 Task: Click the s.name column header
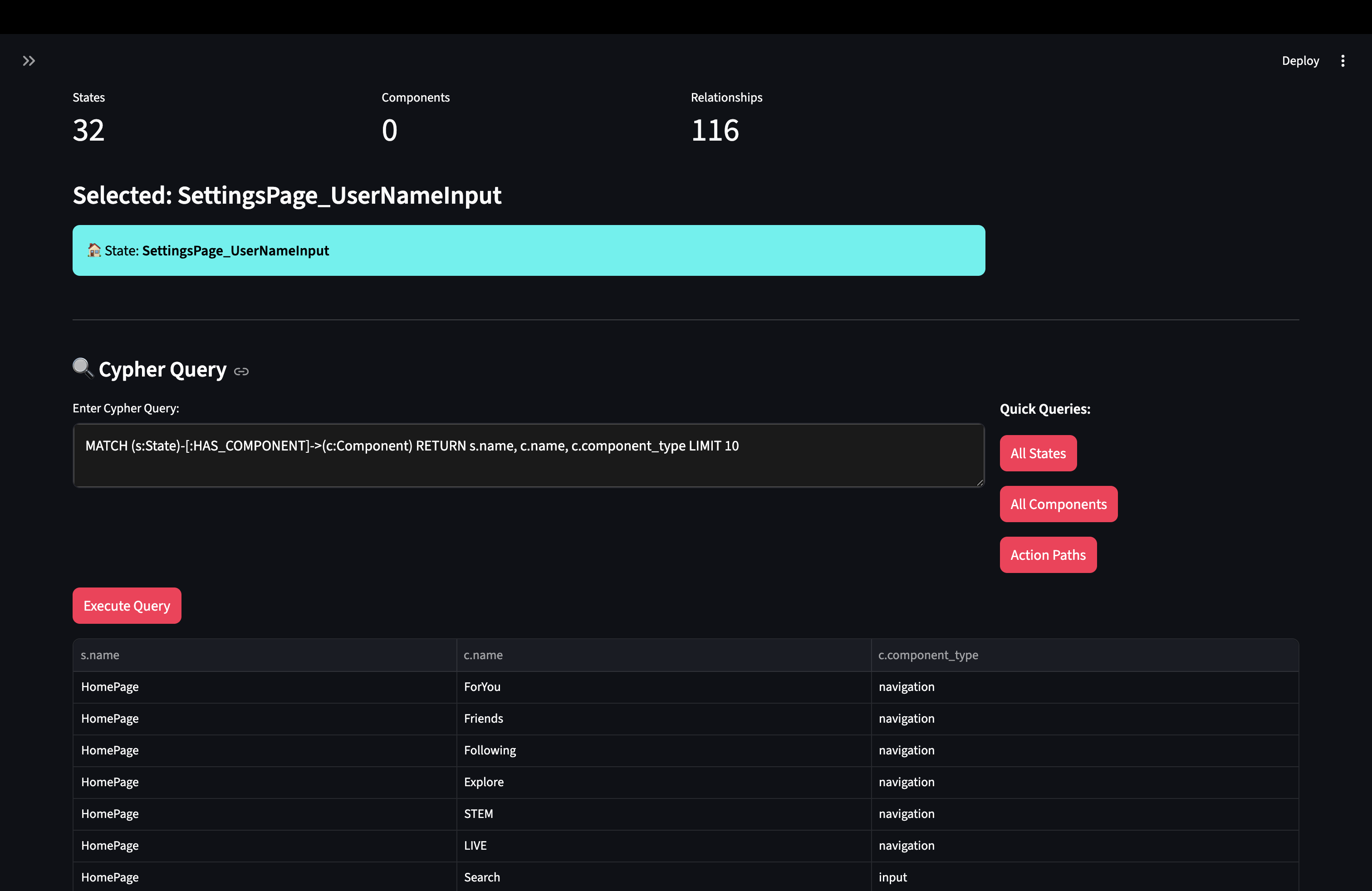point(100,655)
